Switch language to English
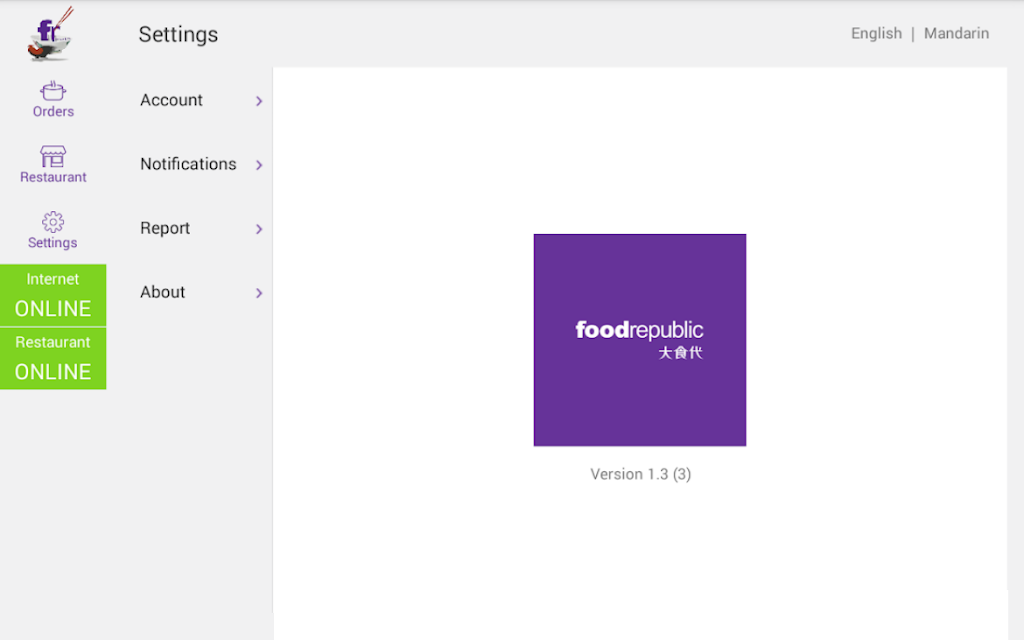Screen dimensions: 1024x640 (876, 33)
